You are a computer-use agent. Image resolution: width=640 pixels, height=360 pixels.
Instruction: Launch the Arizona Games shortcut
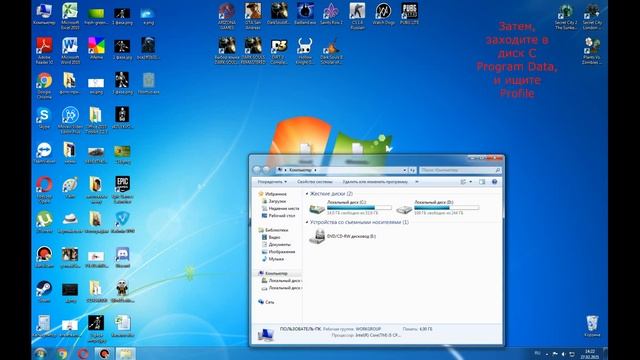click(227, 16)
